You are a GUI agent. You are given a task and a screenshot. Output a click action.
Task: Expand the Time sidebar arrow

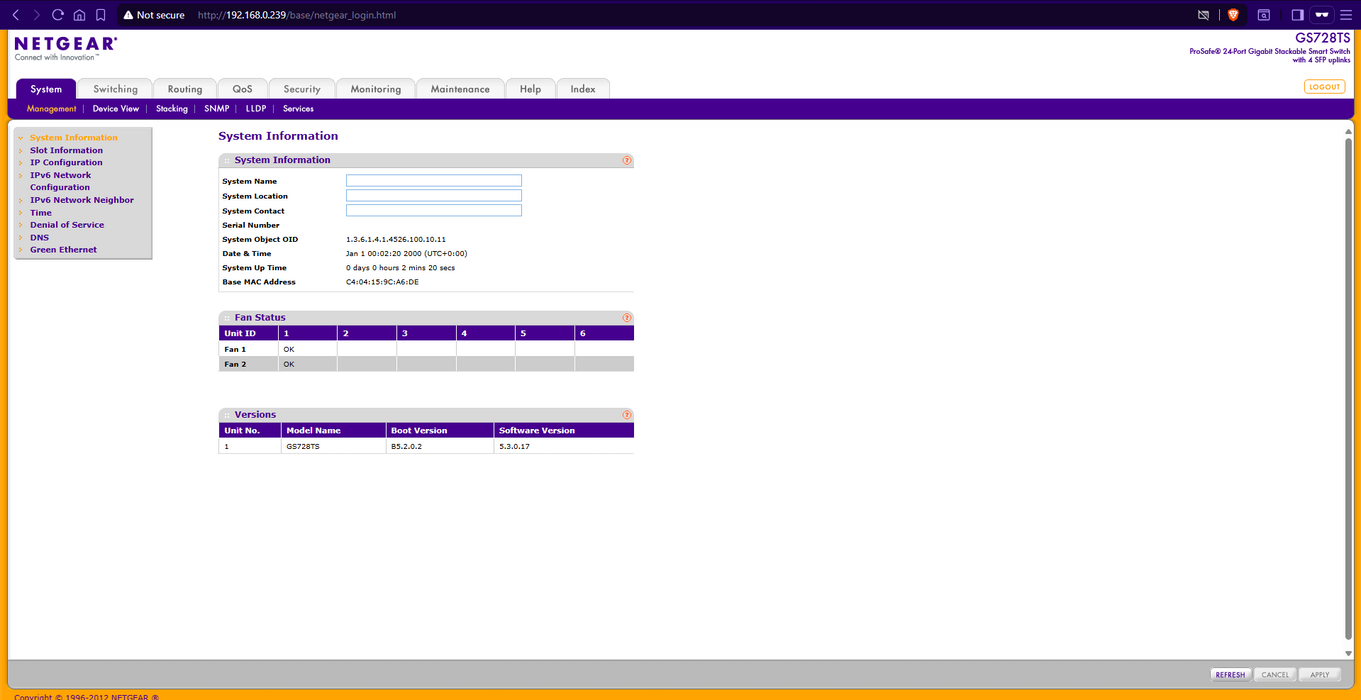[20, 213]
